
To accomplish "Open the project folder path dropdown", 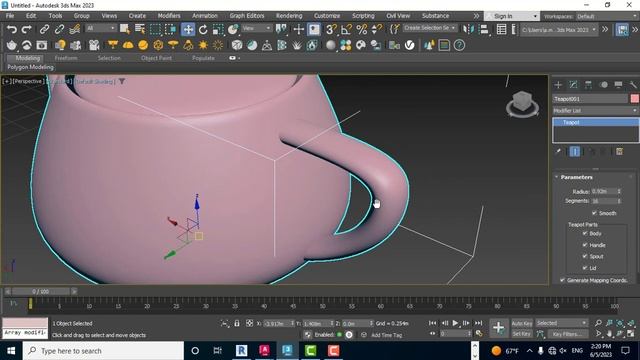I will (x=559, y=30).
